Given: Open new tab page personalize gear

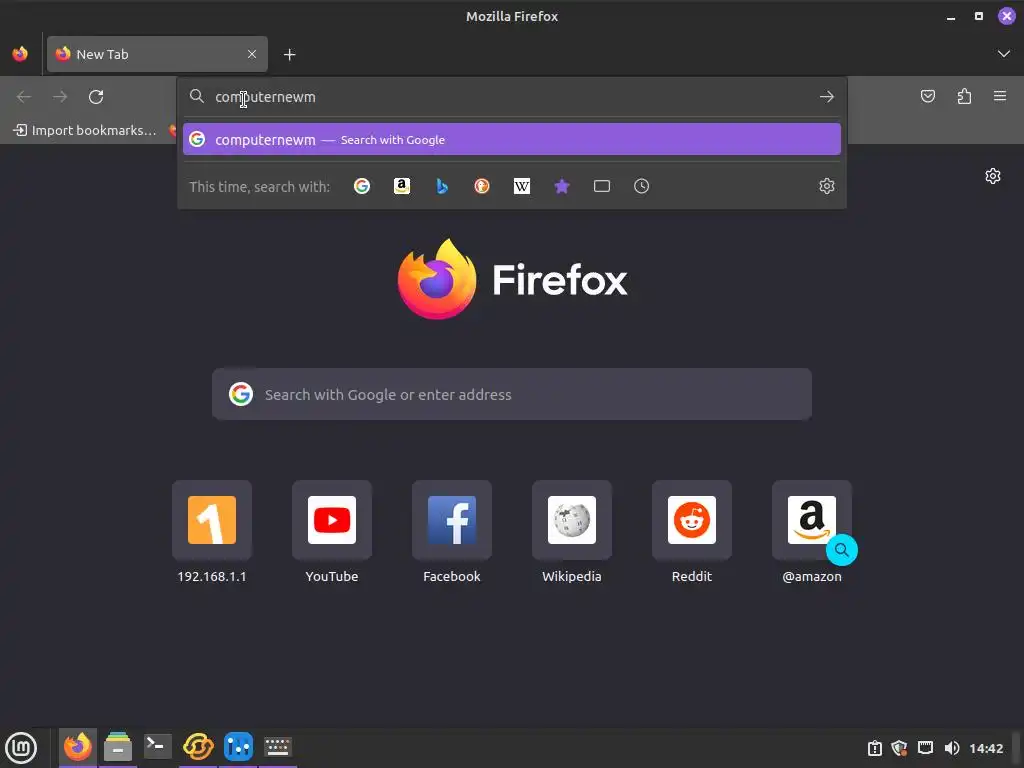Looking at the screenshot, I should [993, 176].
